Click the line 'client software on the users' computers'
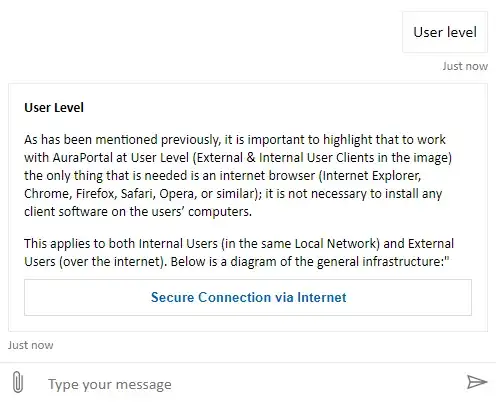 click(x=138, y=212)
